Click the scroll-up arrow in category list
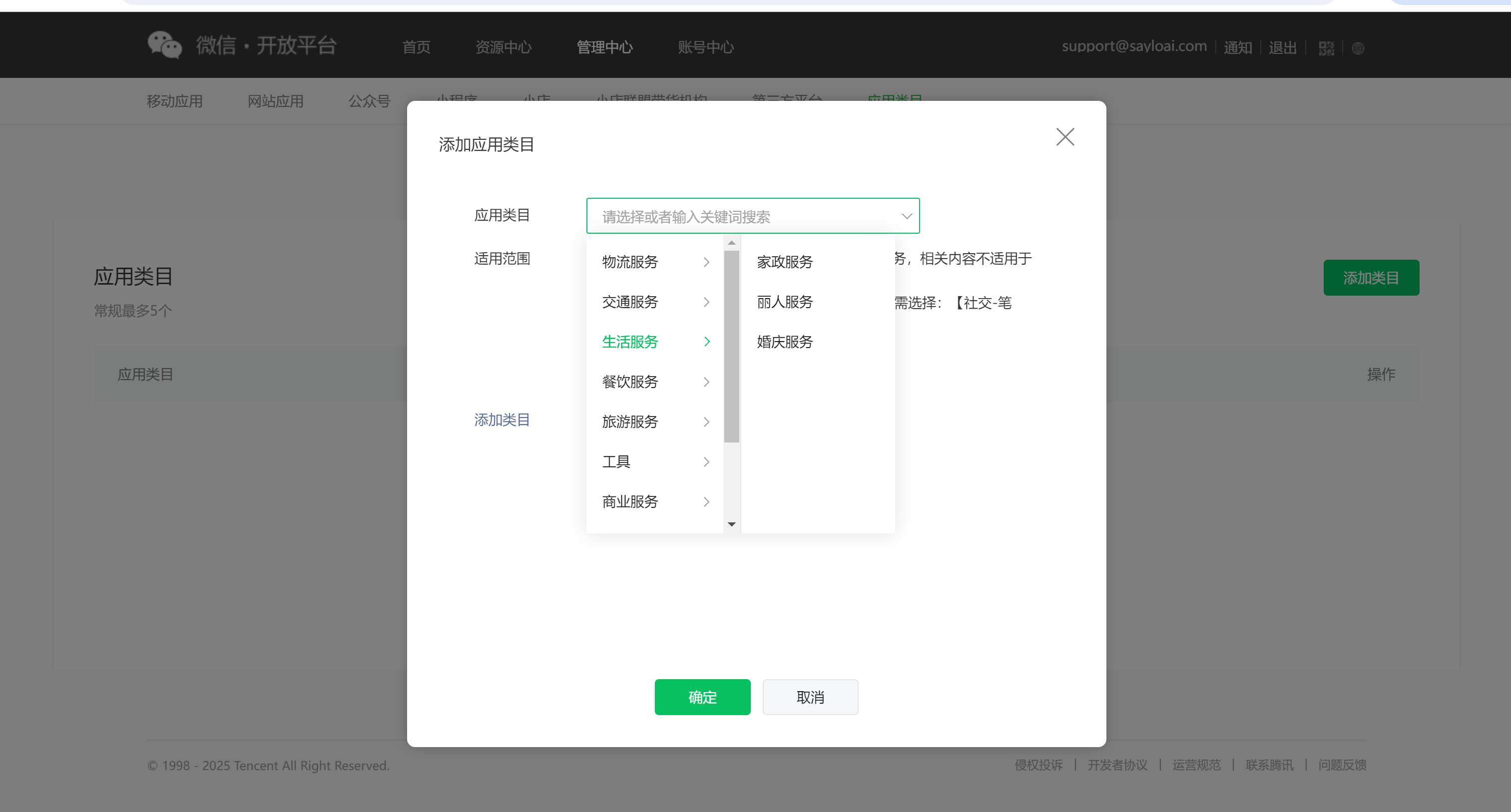 [x=731, y=243]
